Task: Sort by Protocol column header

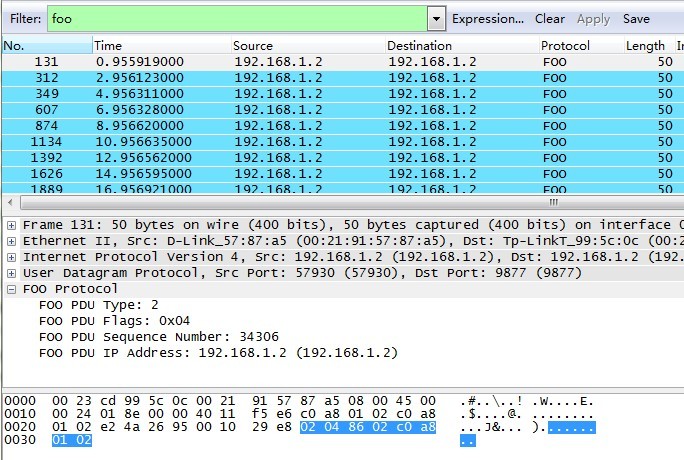Action: pyautogui.click(x=581, y=45)
